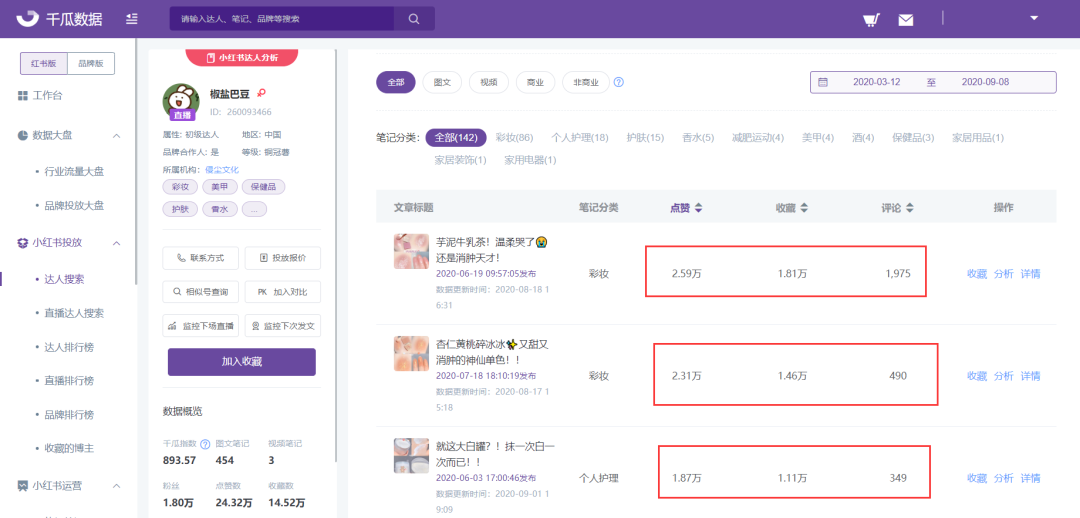The width and height of the screenshot is (1080, 518).
Task: Filter notes by 个人护理(18)
Action: [580, 138]
